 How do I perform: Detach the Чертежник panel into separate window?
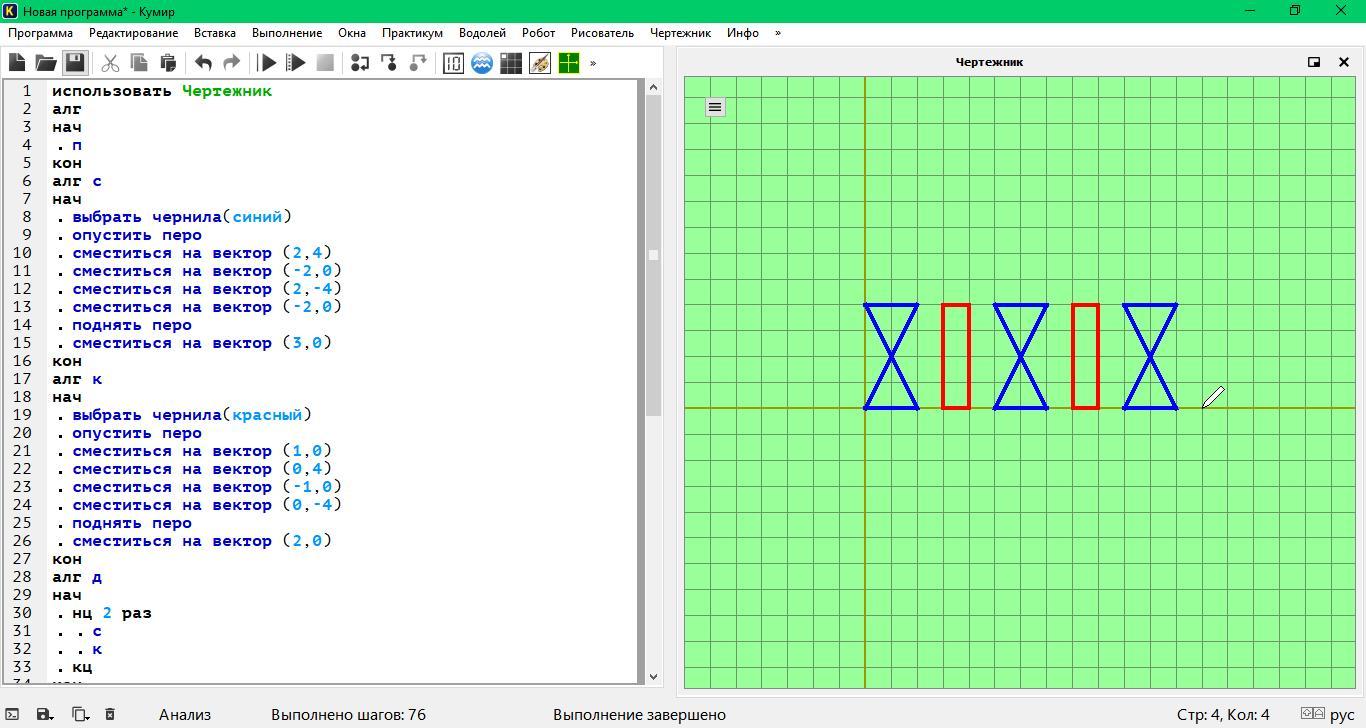[x=1314, y=62]
